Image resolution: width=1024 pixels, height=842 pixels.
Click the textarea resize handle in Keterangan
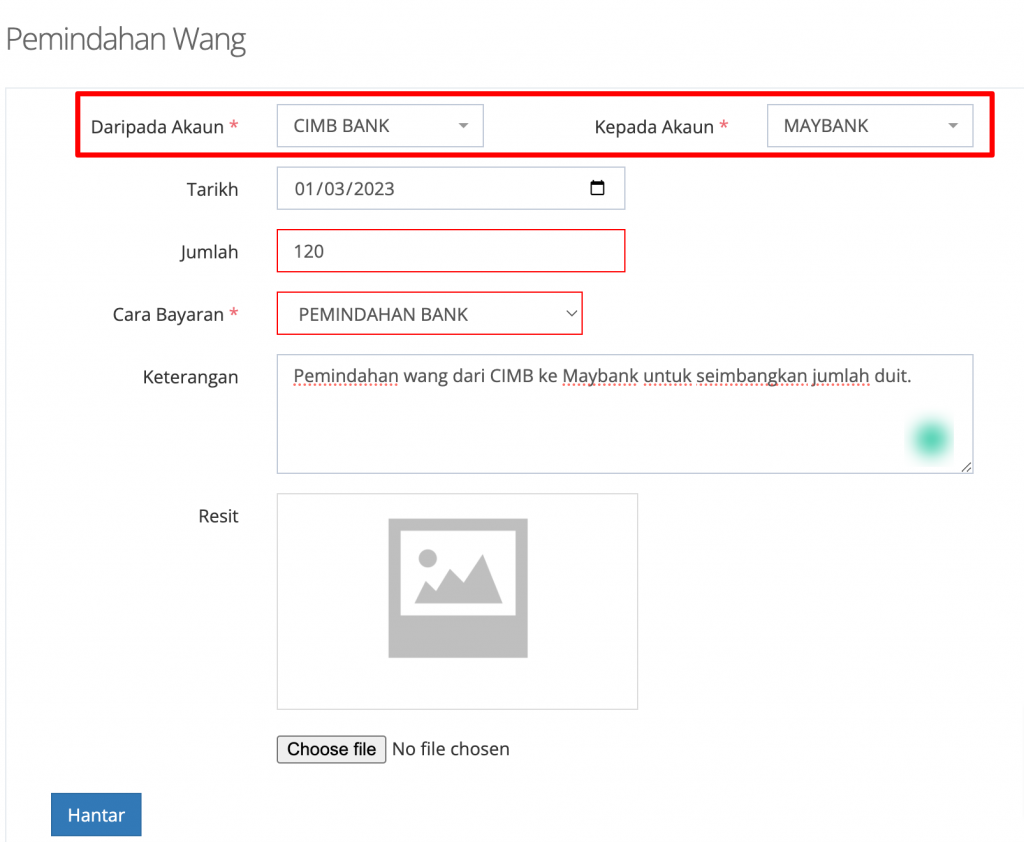(x=966, y=466)
